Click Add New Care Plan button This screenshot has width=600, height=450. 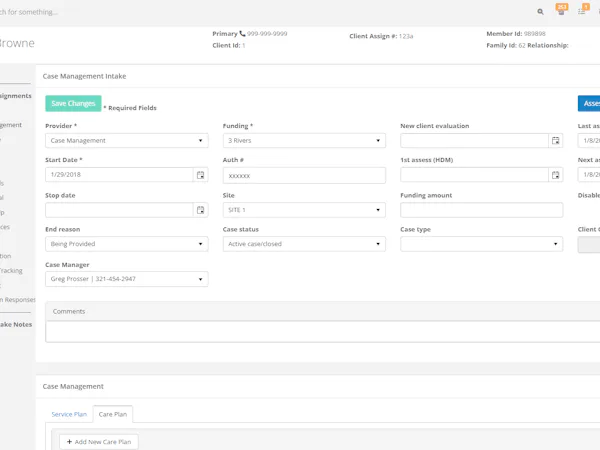click(99, 442)
